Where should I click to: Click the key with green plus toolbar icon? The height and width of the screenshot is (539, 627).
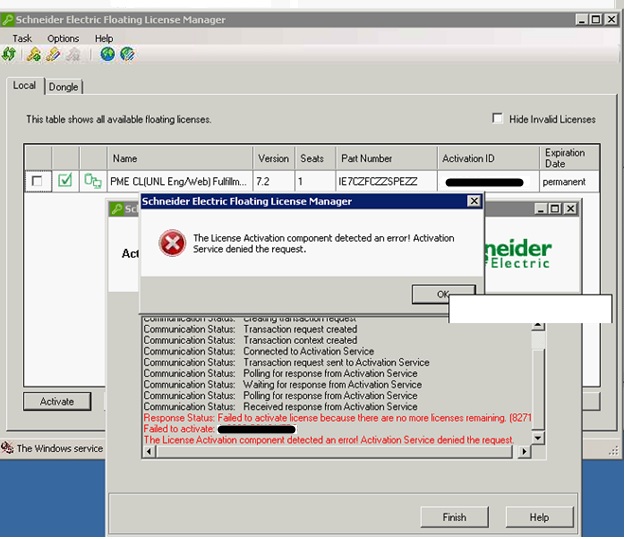(x=34, y=54)
